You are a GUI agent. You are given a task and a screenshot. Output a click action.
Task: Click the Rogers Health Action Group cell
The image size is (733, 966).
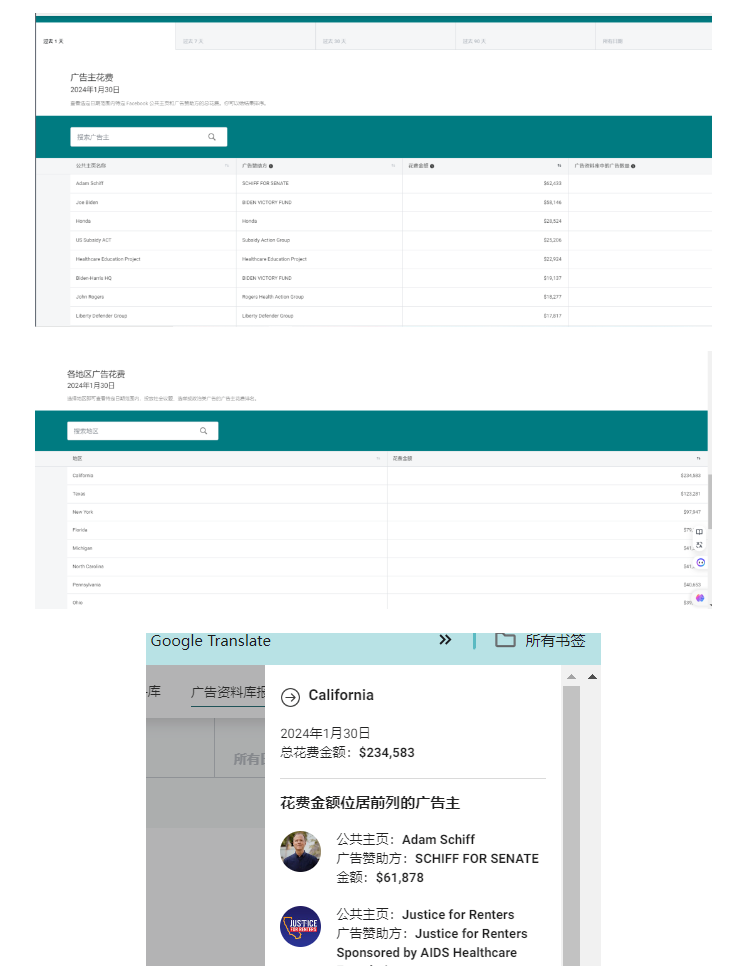pyautogui.click(x=273, y=296)
